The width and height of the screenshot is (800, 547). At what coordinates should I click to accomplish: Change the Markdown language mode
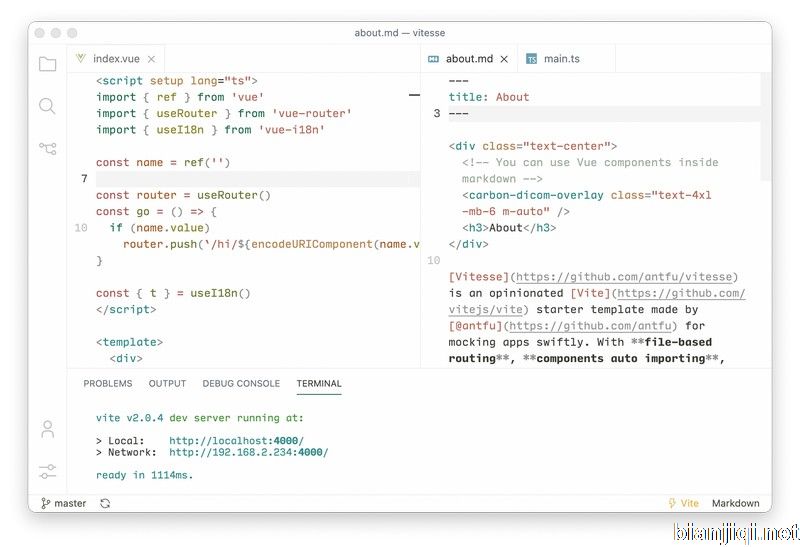735,503
